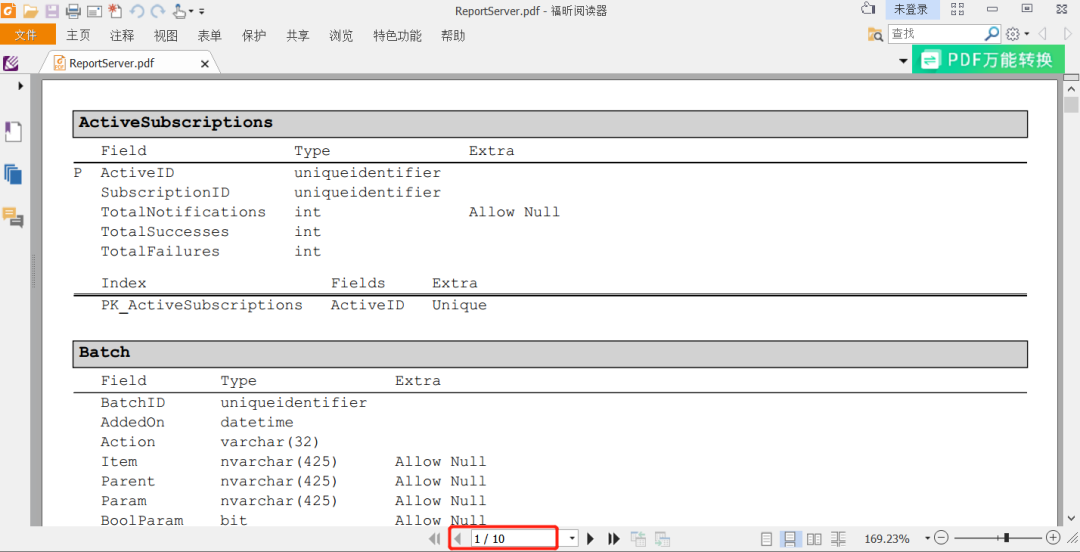Click the previous view icon
The width and height of the screenshot is (1080, 552).
tap(638, 538)
